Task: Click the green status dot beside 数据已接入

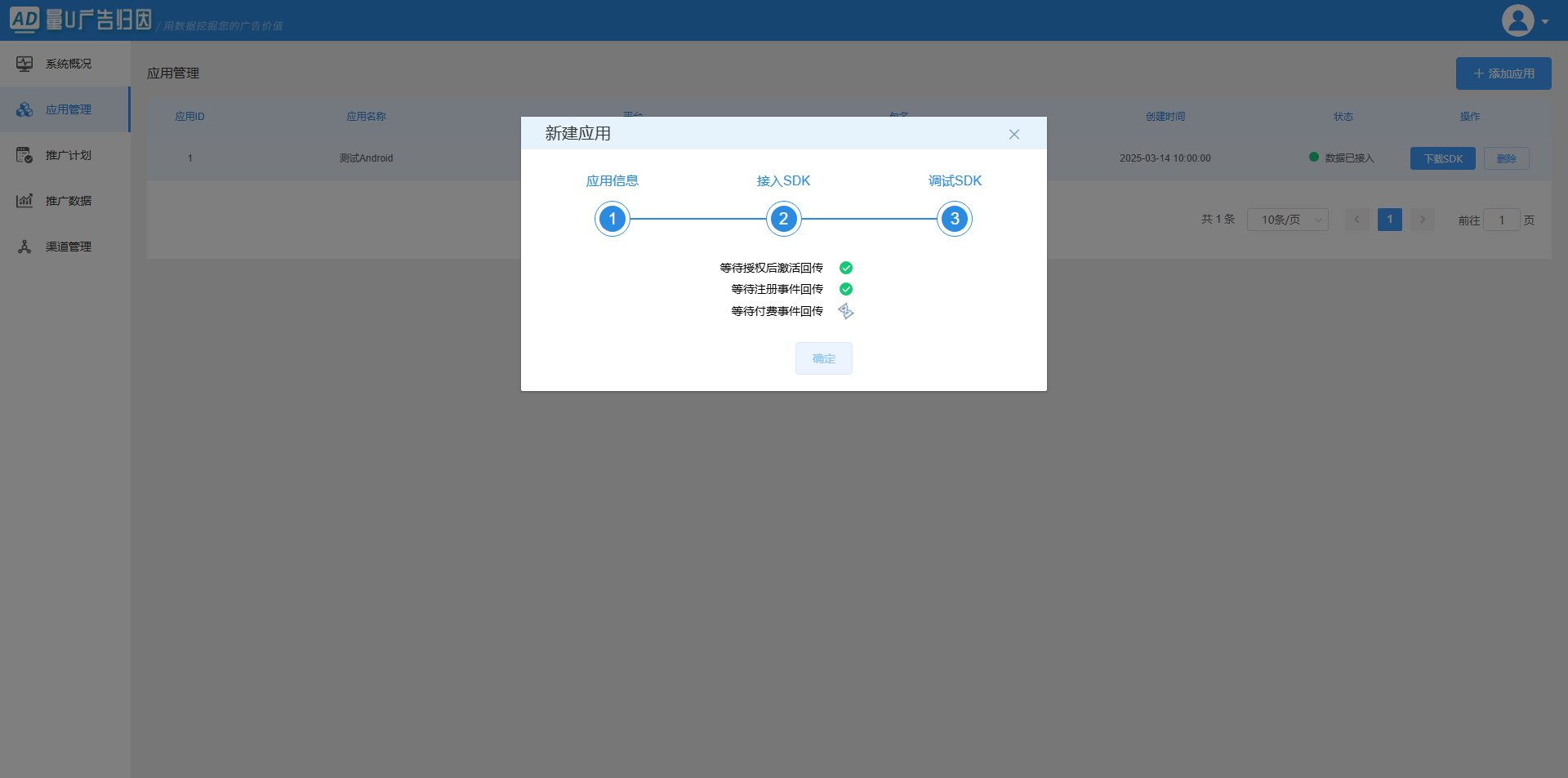Action: click(x=1313, y=157)
